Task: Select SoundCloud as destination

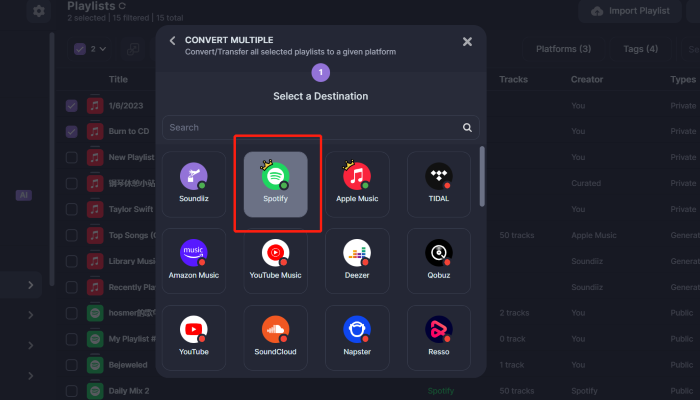Action: 276,337
